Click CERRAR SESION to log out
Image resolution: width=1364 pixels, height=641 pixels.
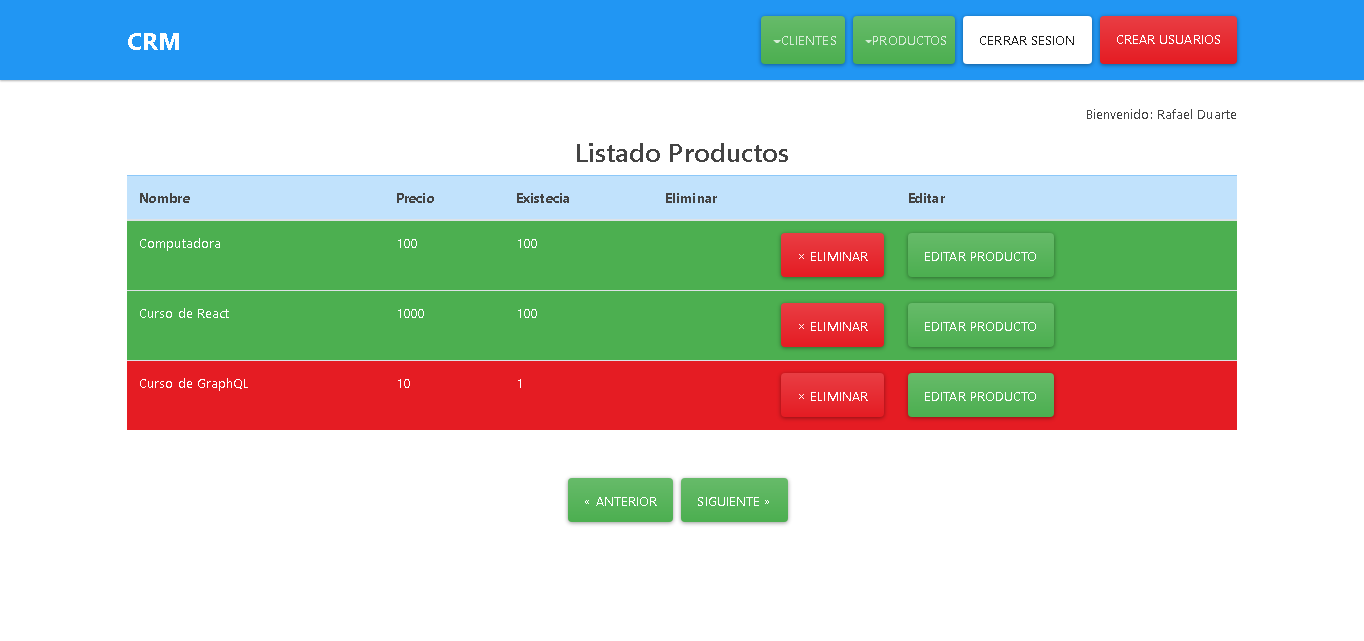pyautogui.click(x=1027, y=40)
